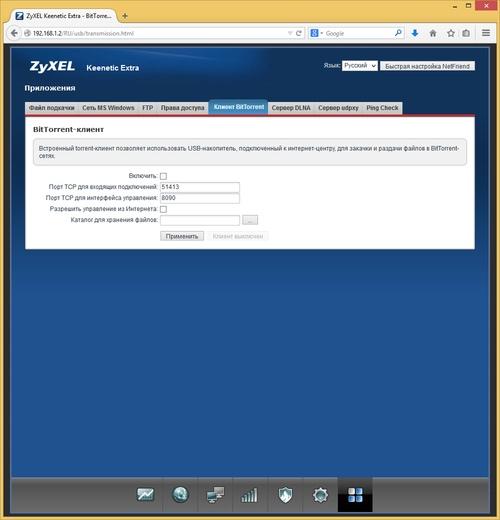Browse for storage folder with ... button

[x=250, y=220]
